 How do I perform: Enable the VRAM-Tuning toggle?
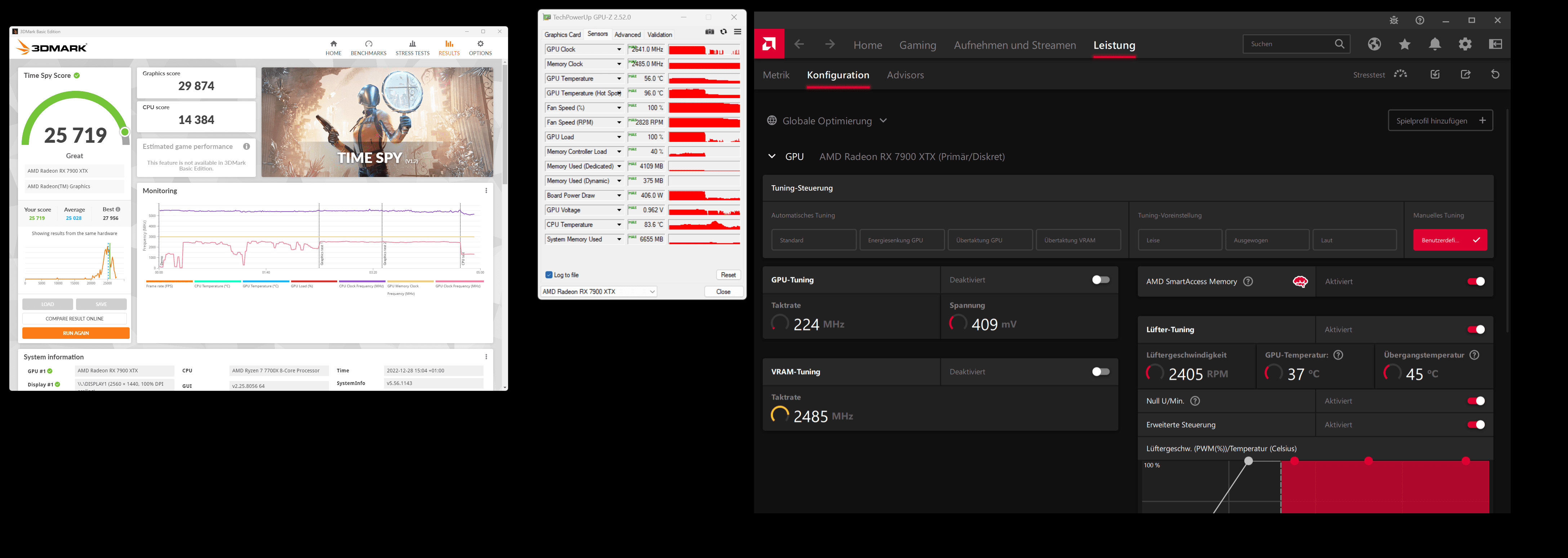point(1101,372)
